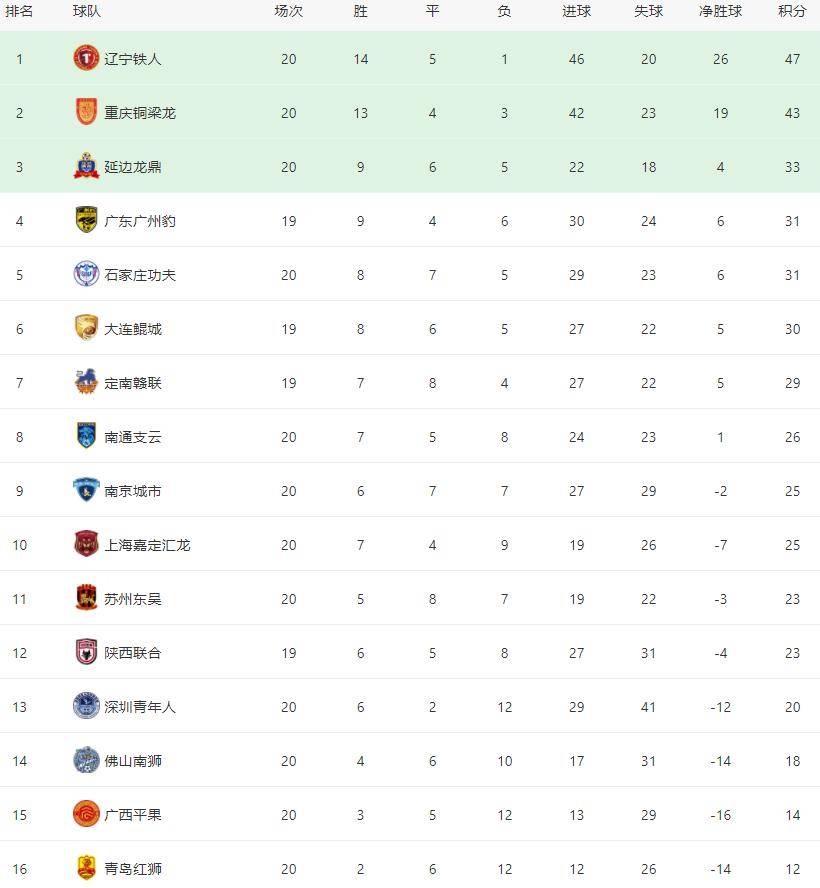
Task: Open the 上海嘉定汇龙 club crest
Action: point(86,544)
